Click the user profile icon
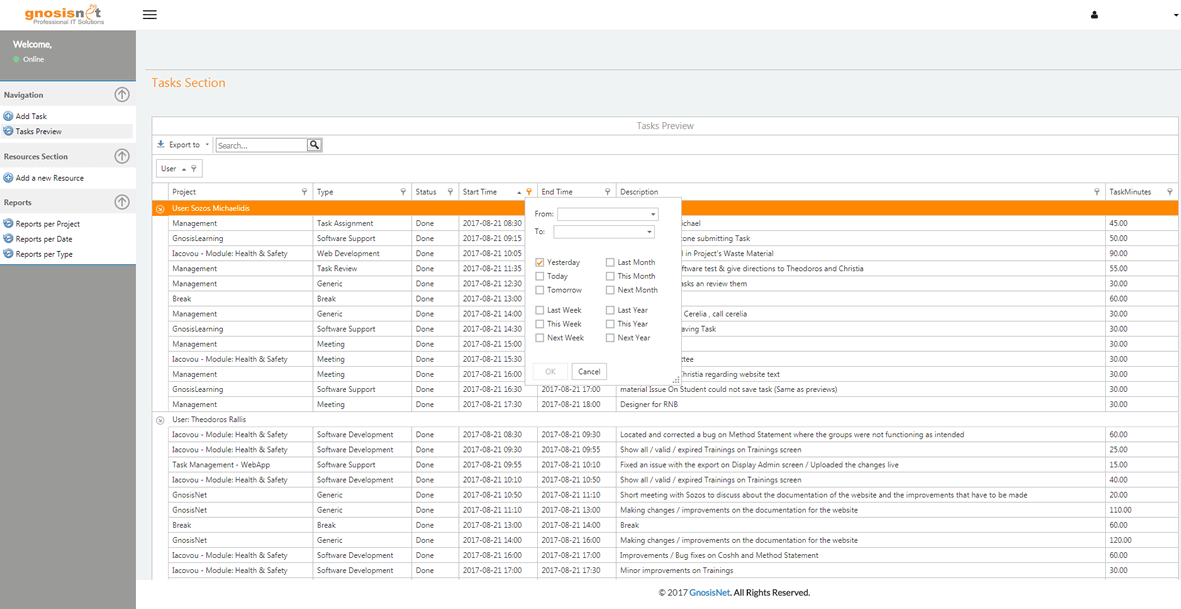Screen dimensions: 1181x609 (x=1094, y=15)
